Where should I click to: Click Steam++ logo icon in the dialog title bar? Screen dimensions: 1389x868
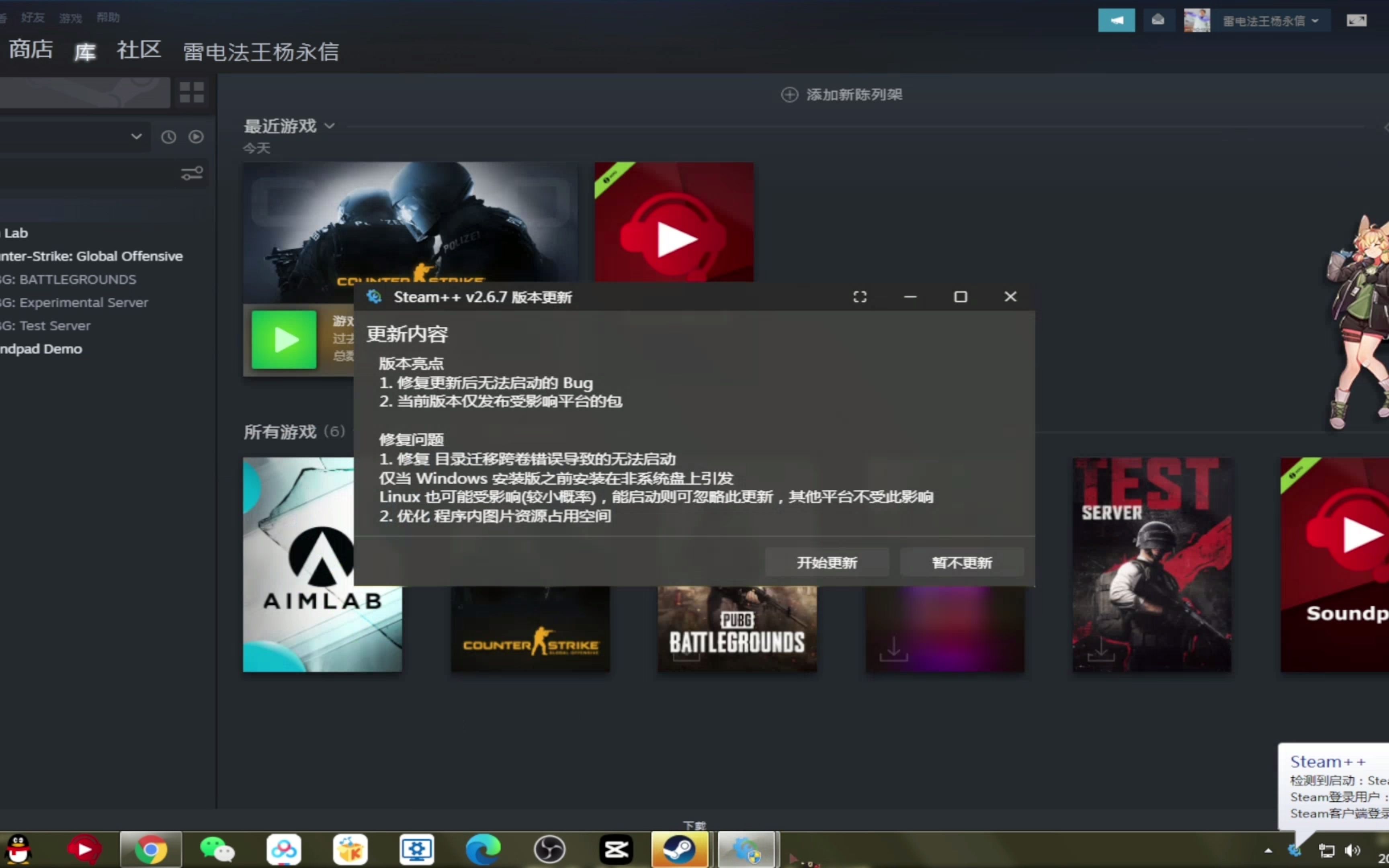click(x=374, y=297)
